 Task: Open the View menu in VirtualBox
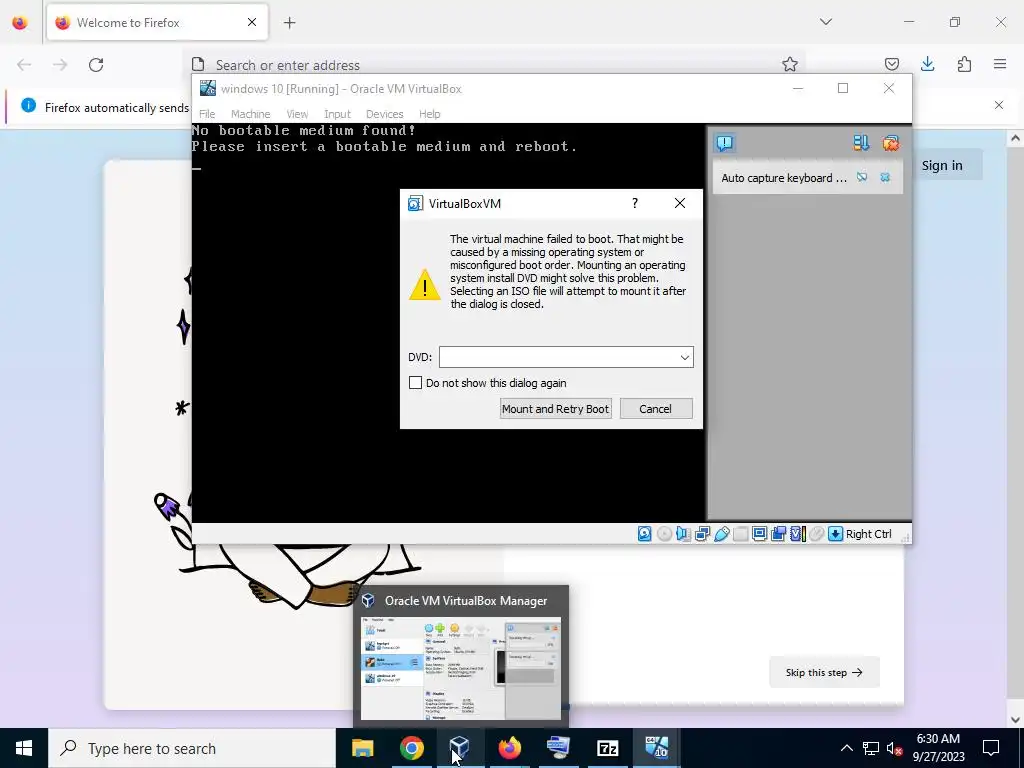pyautogui.click(x=297, y=114)
